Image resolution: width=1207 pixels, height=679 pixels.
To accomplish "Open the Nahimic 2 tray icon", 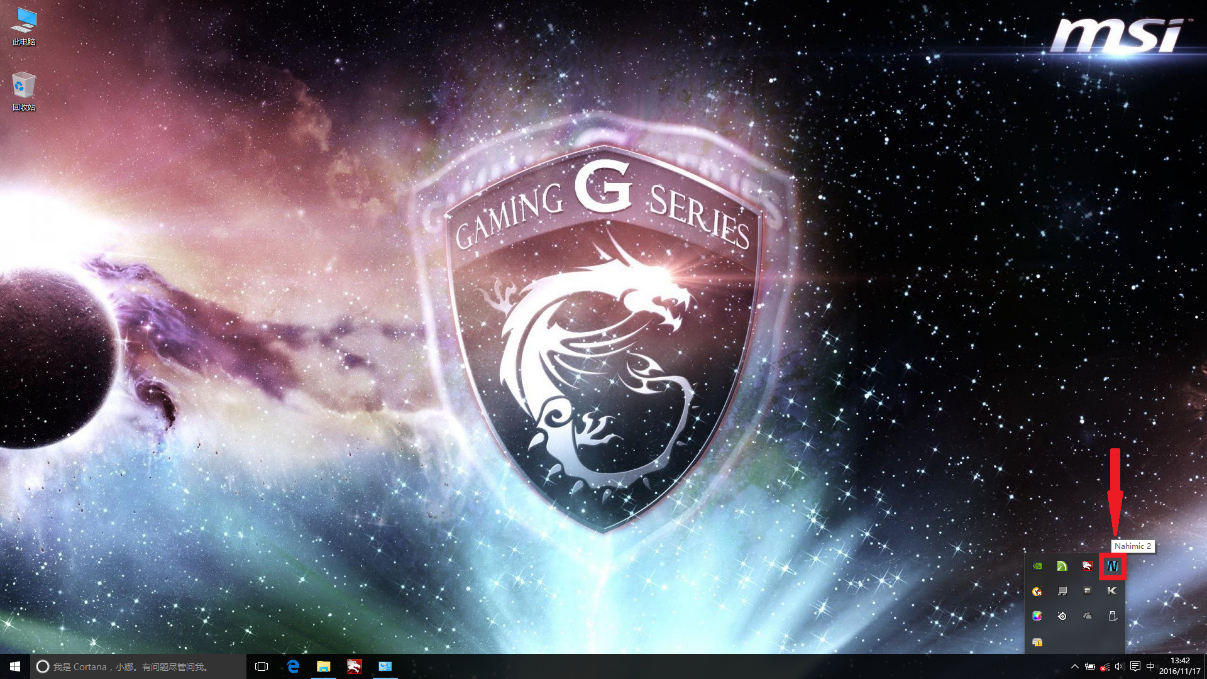I will tap(1112, 566).
